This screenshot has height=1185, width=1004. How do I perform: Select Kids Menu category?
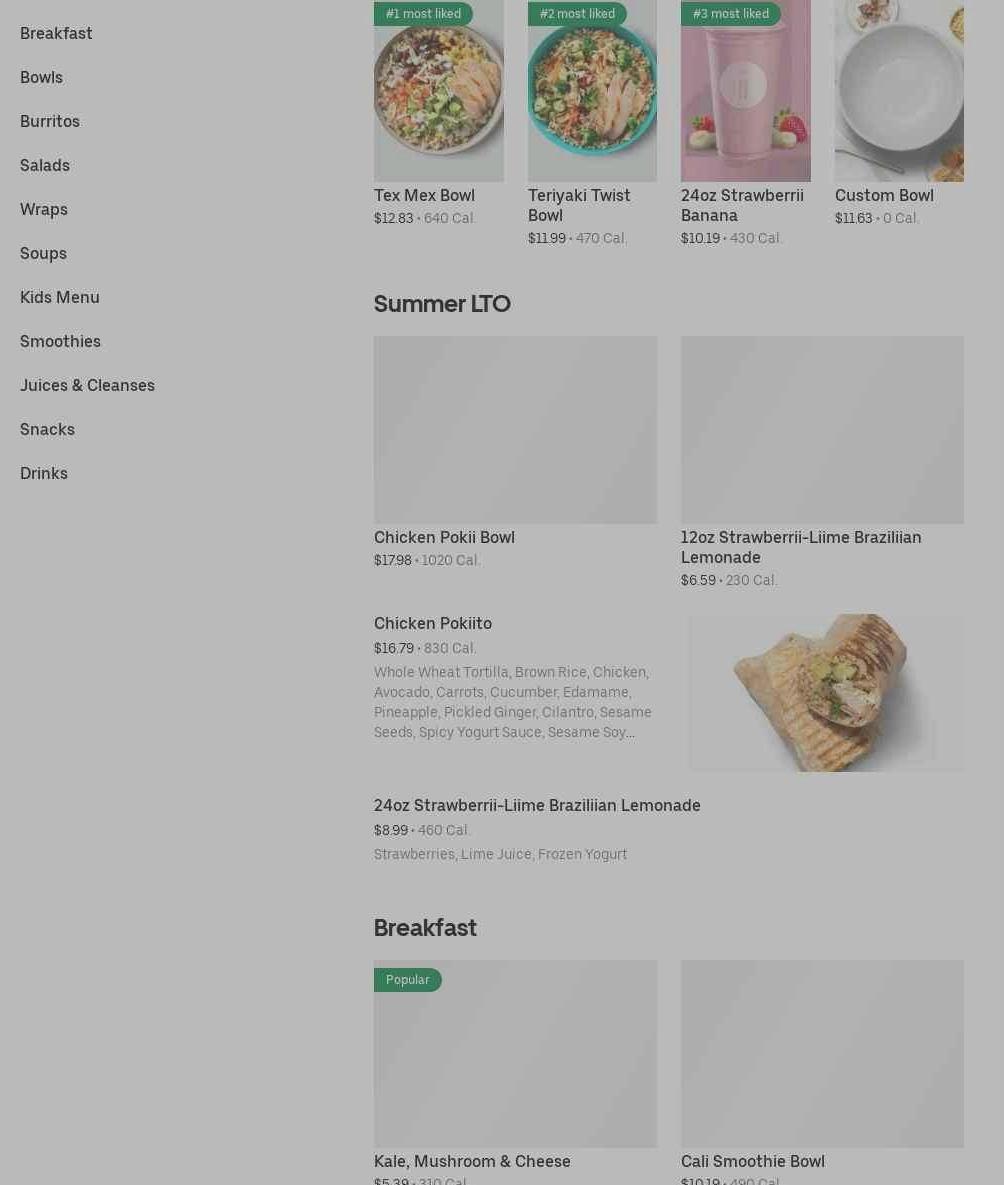point(60,297)
